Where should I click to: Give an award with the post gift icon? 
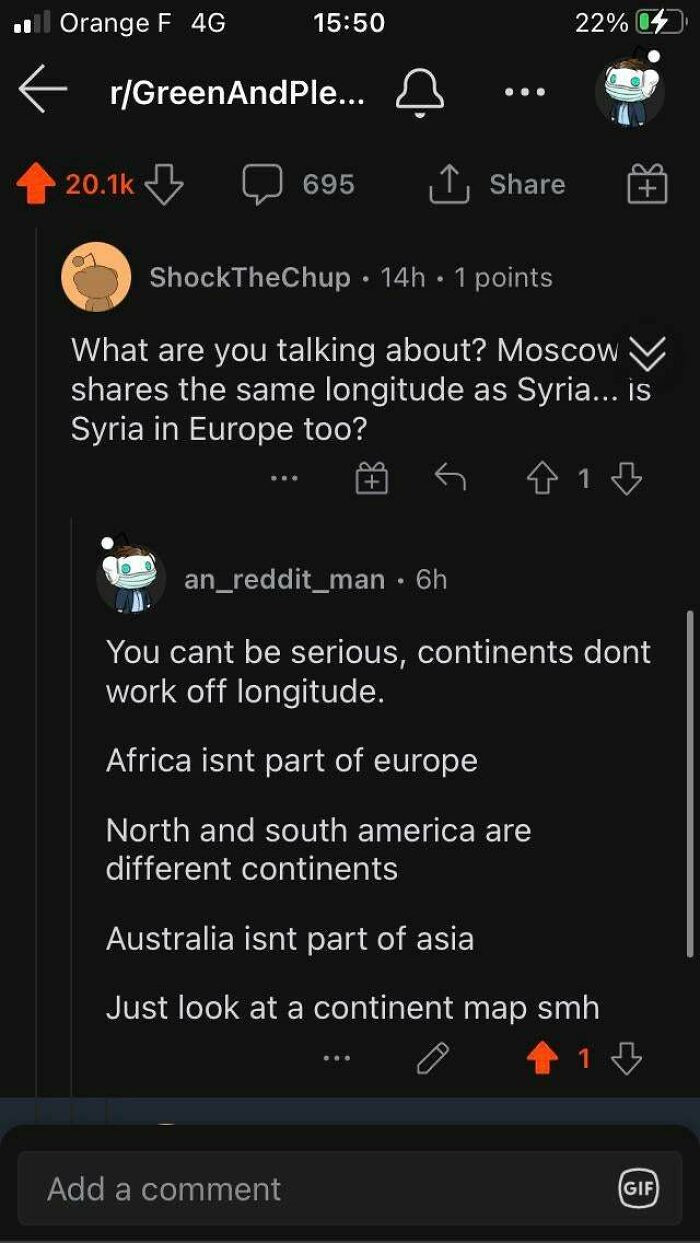(x=645, y=184)
